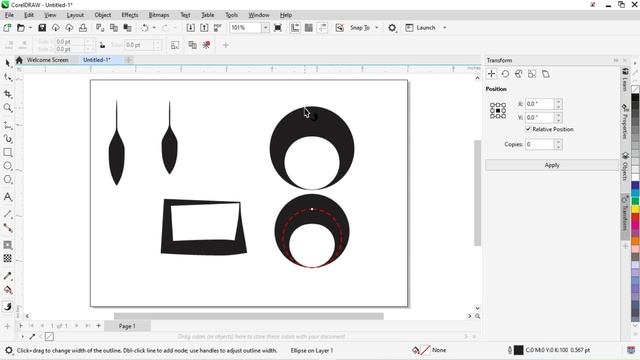Increase the Y position stepper
640x360 pixels.
click(558, 115)
